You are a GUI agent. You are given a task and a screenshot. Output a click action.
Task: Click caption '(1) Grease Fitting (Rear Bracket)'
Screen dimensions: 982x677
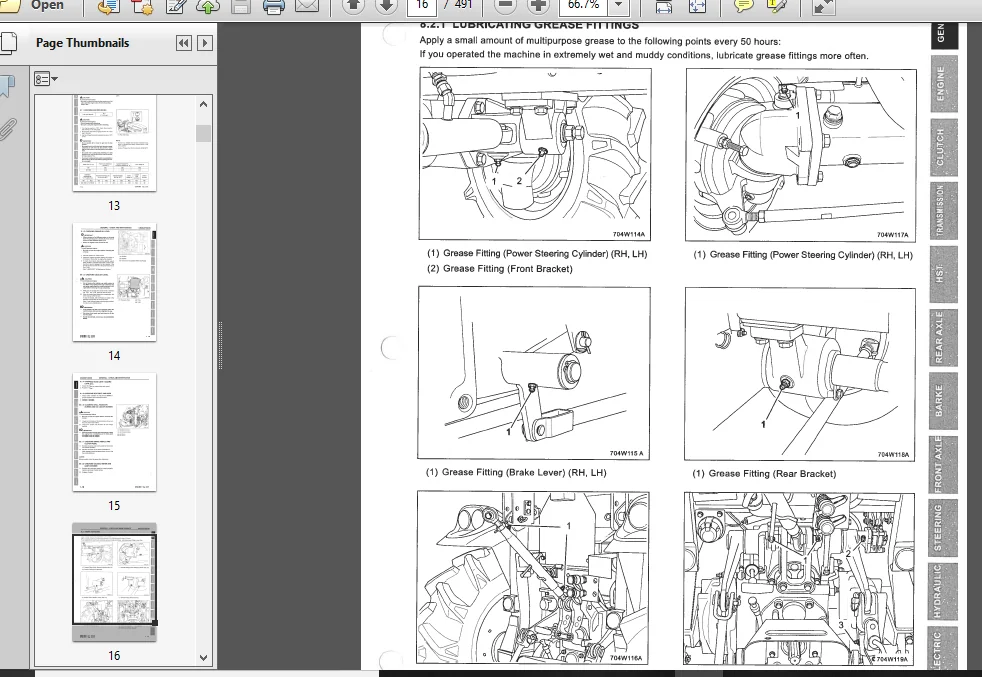tap(764, 473)
